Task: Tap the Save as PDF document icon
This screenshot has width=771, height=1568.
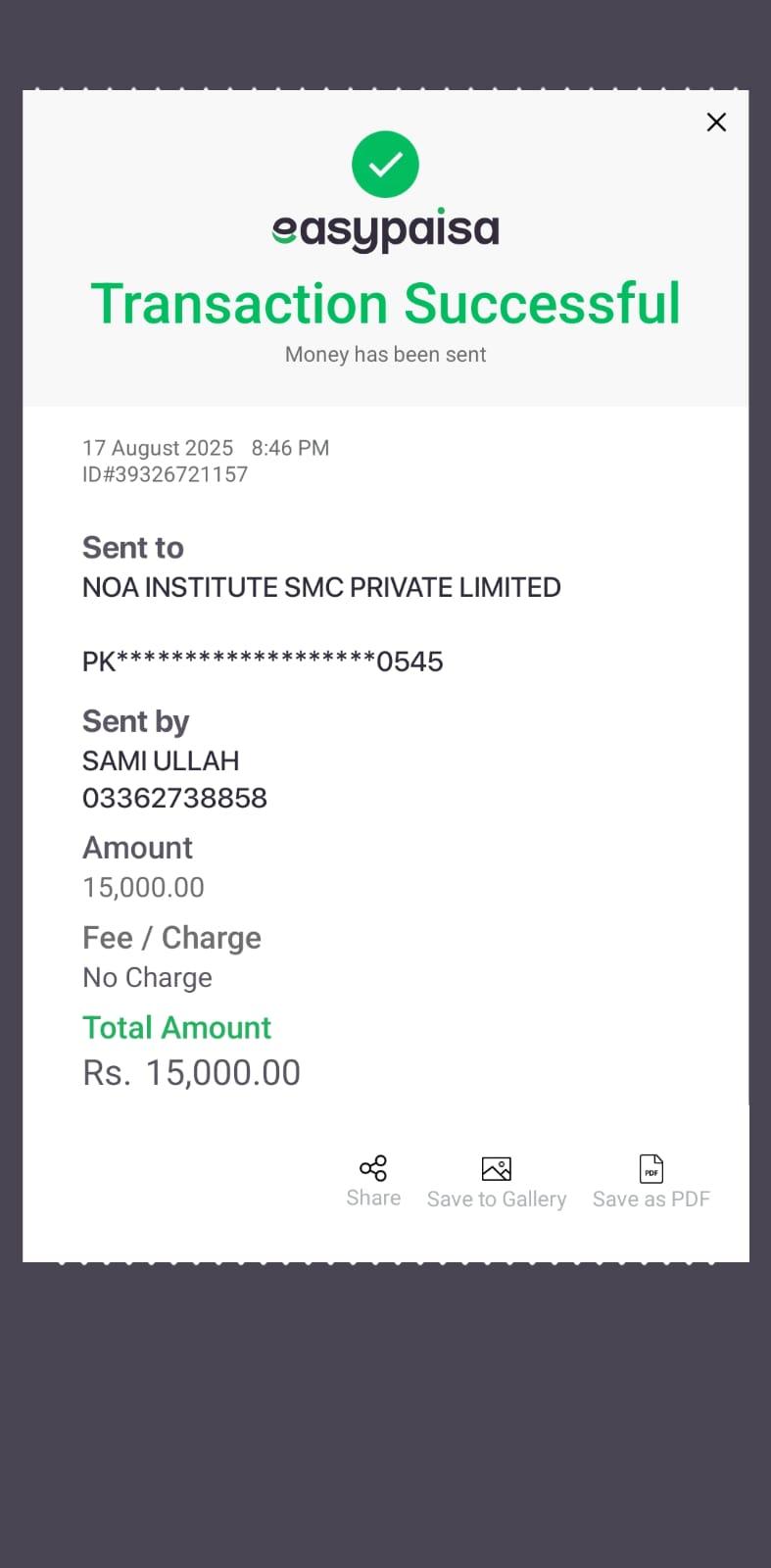Action: click(x=651, y=1168)
